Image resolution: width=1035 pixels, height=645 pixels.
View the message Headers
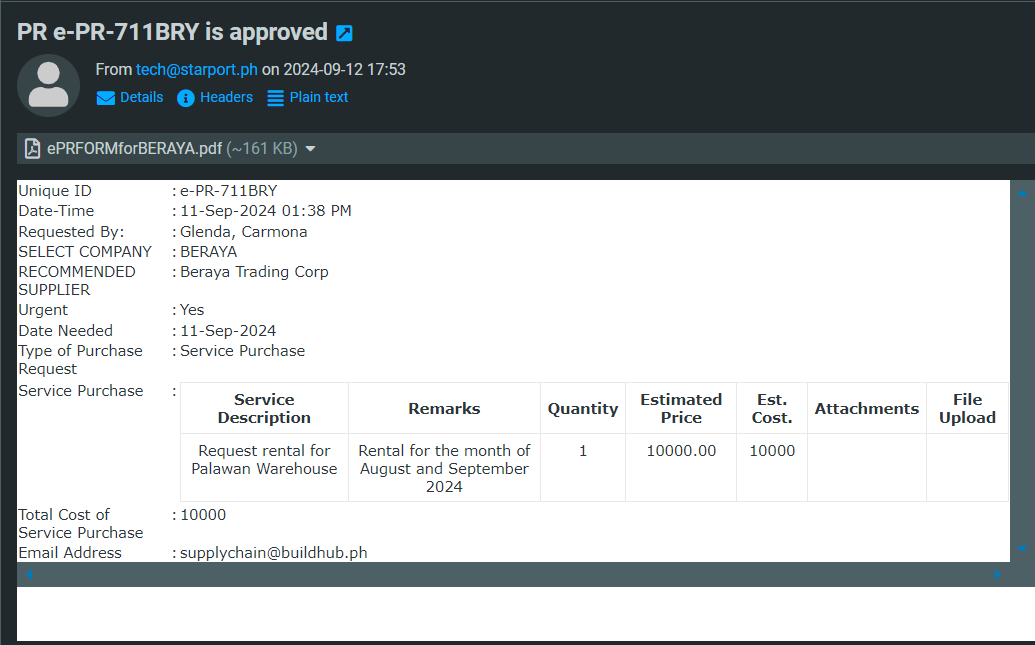[x=226, y=97]
